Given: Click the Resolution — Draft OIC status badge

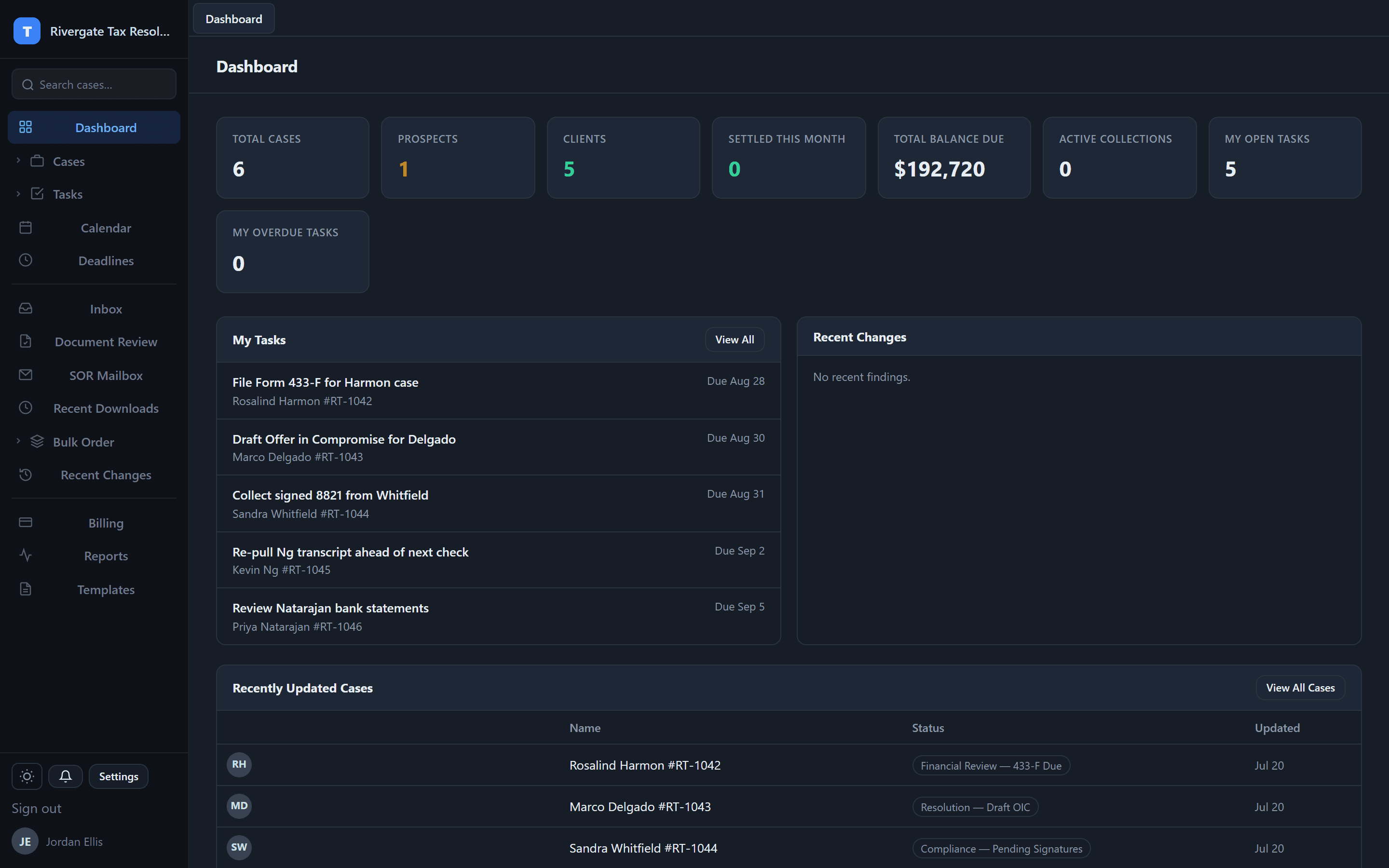Looking at the screenshot, I should tap(975, 807).
